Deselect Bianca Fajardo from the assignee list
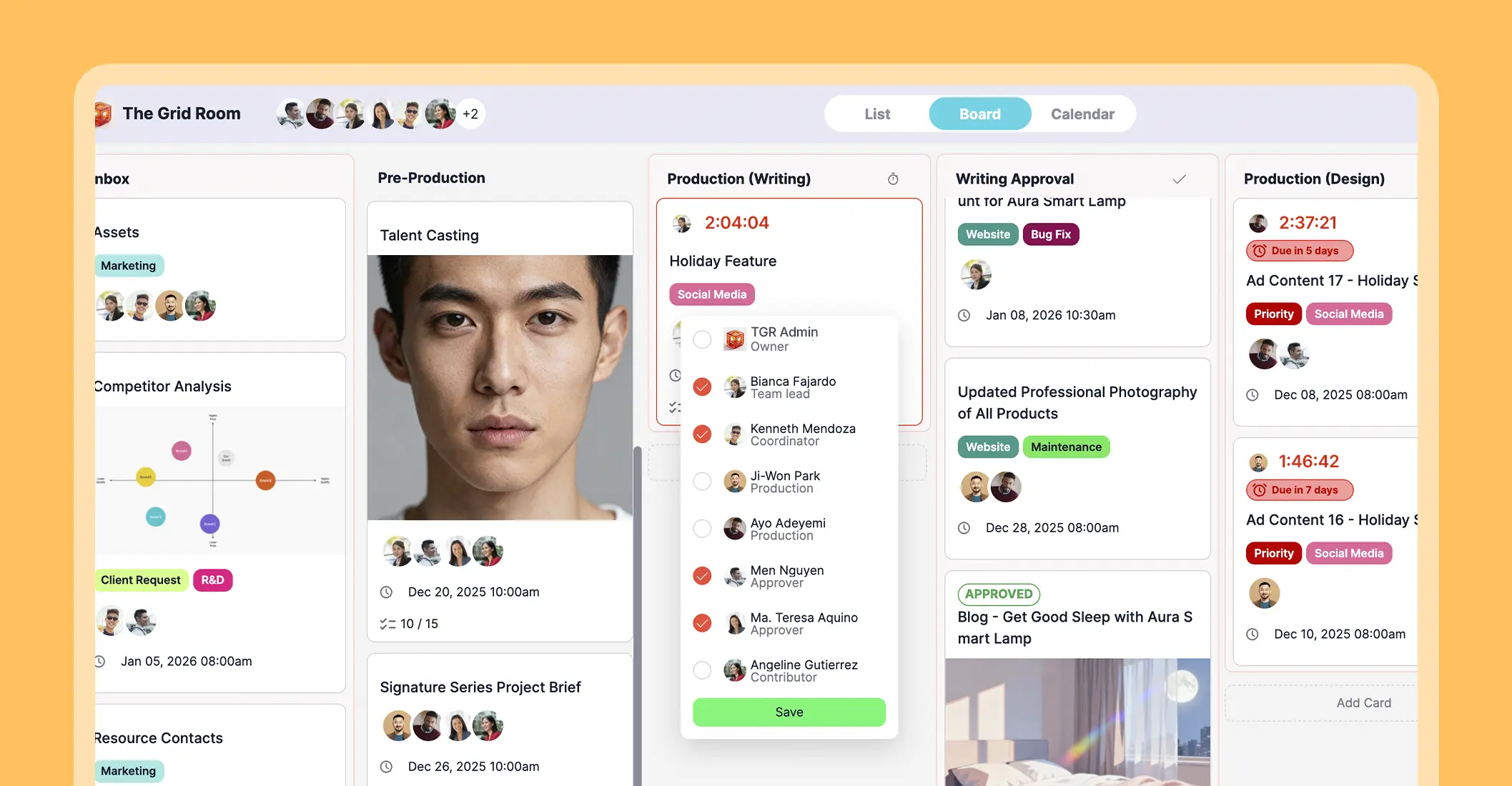Viewport: 1512px width, 786px height. point(702,387)
